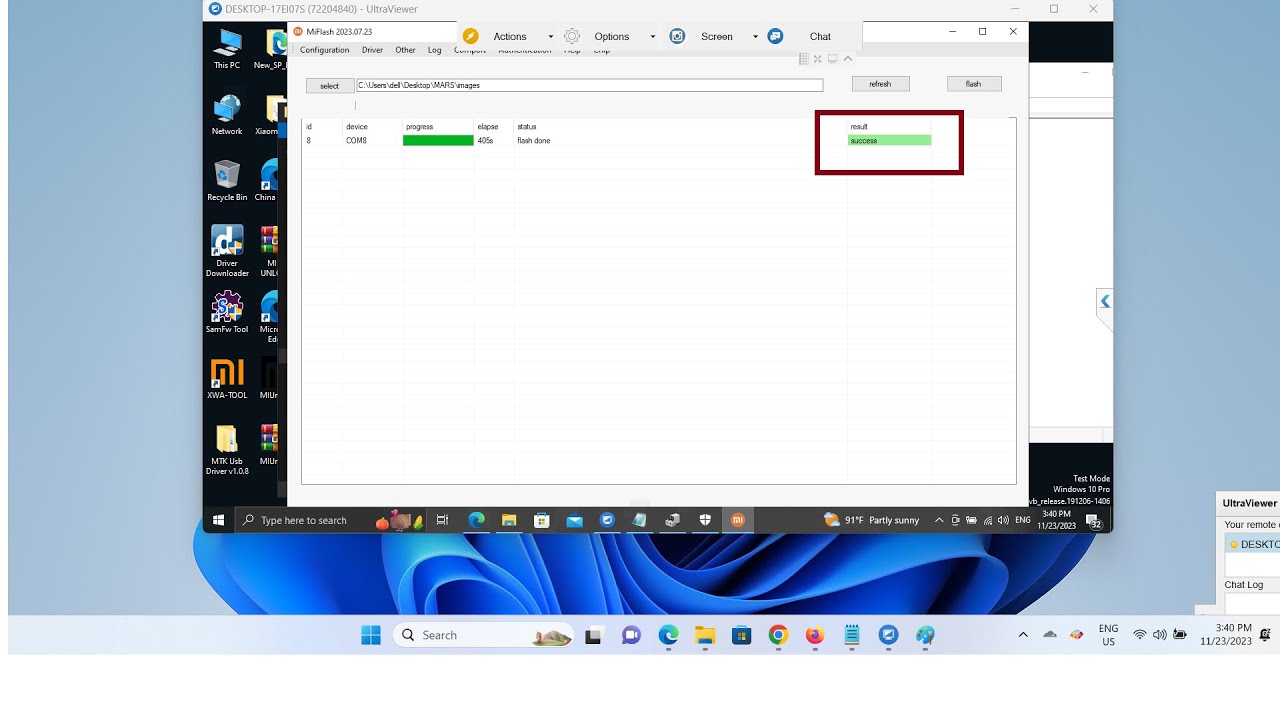Click the UltraViewer Screen capture icon

tap(677, 36)
